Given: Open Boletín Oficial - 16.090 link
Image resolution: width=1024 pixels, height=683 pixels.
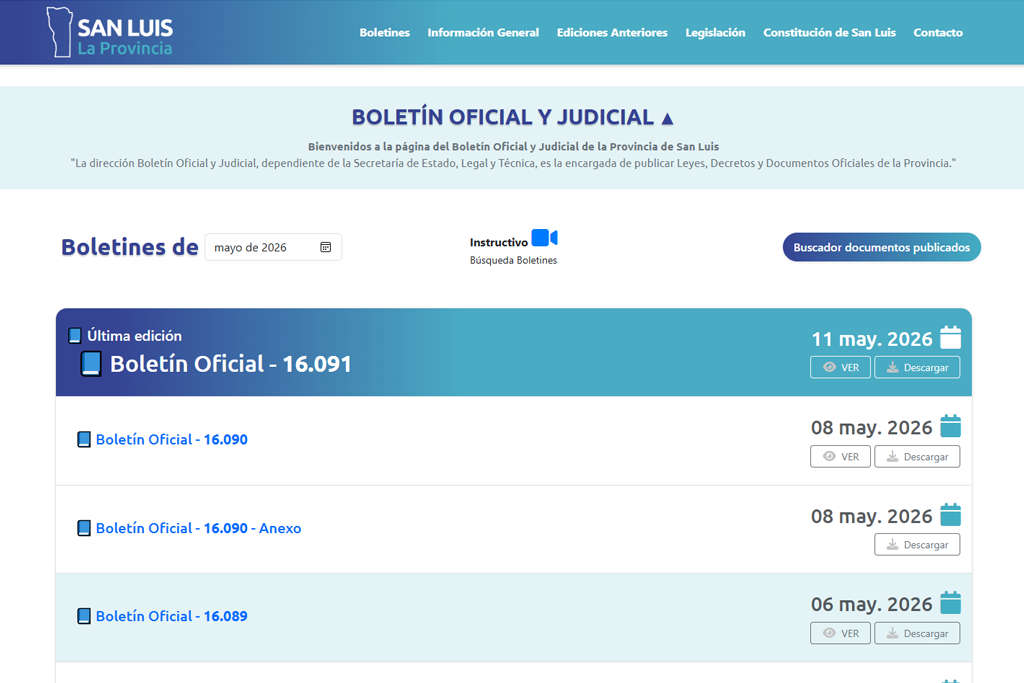Looking at the screenshot, I should coord(172,439).
